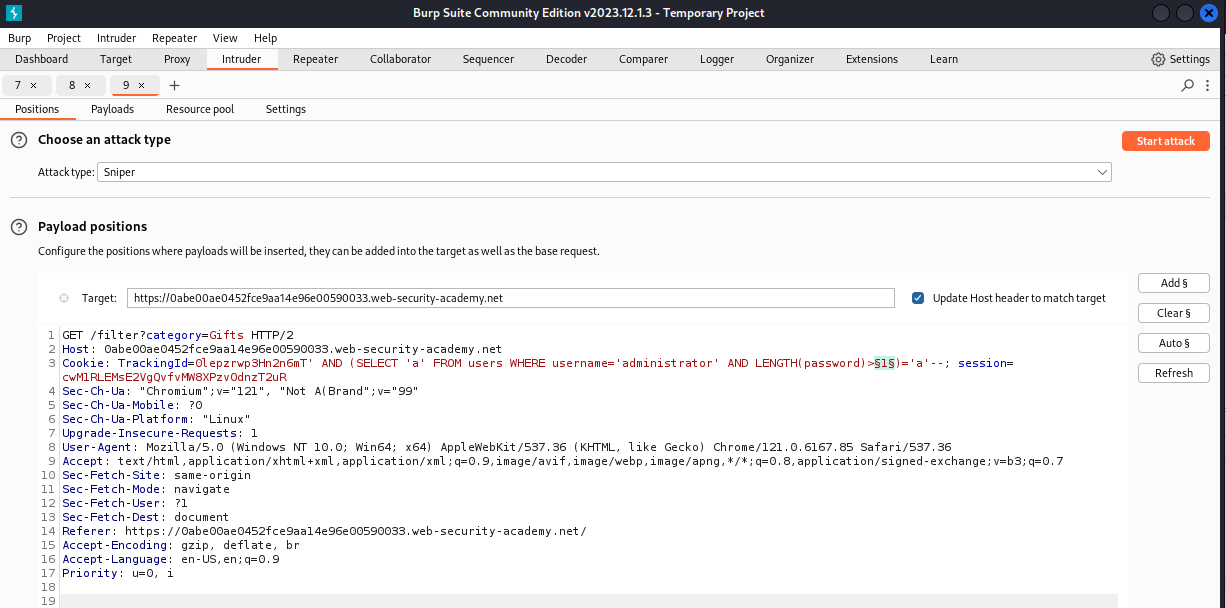
Task: Add a new Intruder tab with plus
Action: pos(174,85)
